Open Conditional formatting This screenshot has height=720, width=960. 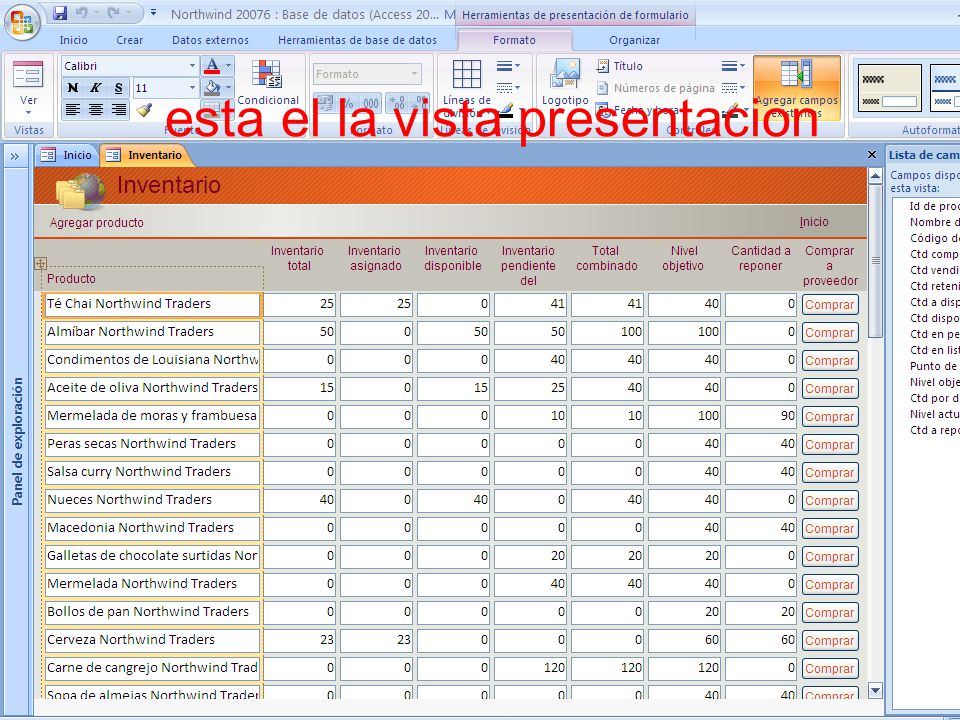point(268,83)
